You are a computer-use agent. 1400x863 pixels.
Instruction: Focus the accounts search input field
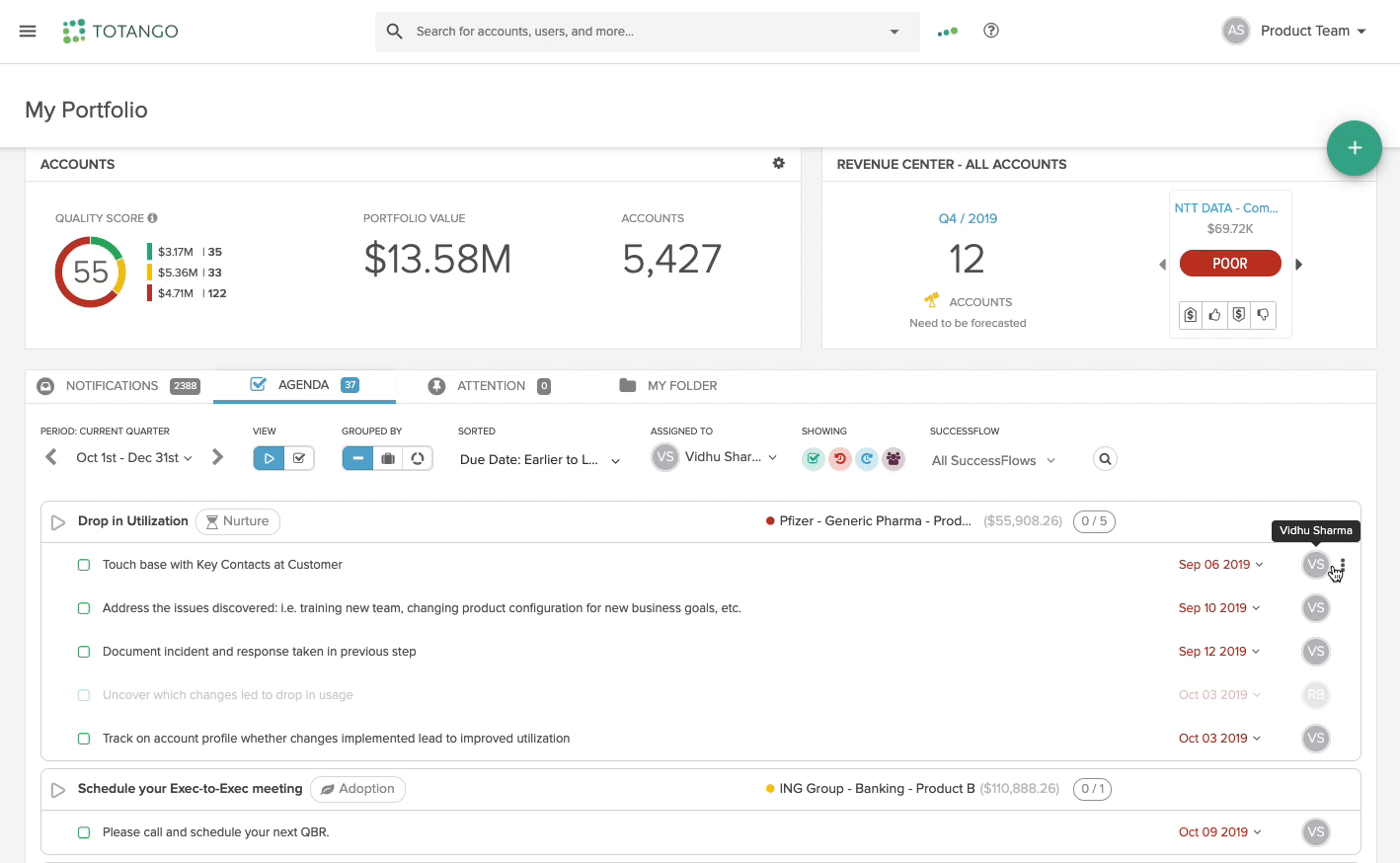(647, 32)
